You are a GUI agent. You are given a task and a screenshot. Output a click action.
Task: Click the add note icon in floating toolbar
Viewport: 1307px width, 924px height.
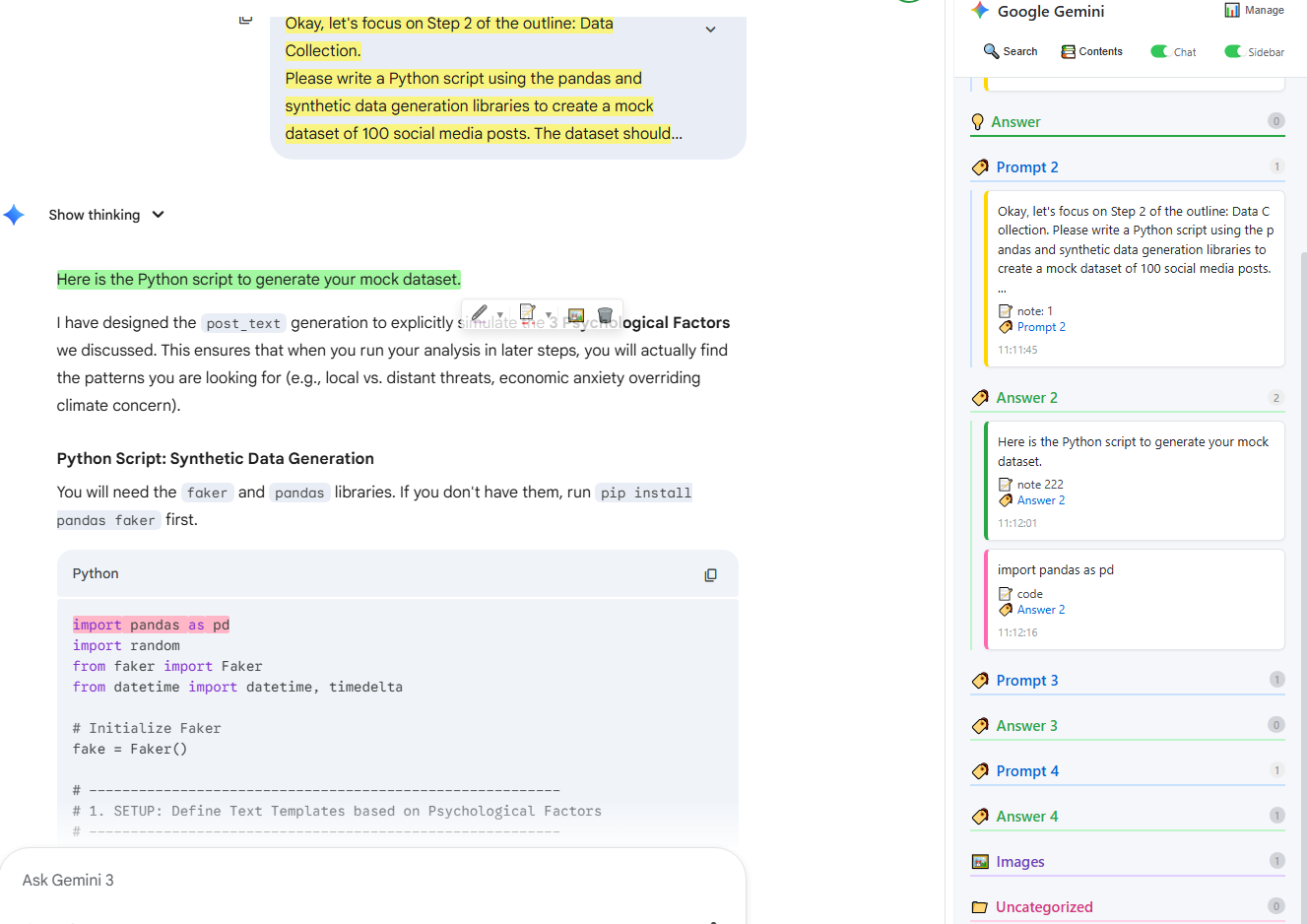(x=527, y=313)
